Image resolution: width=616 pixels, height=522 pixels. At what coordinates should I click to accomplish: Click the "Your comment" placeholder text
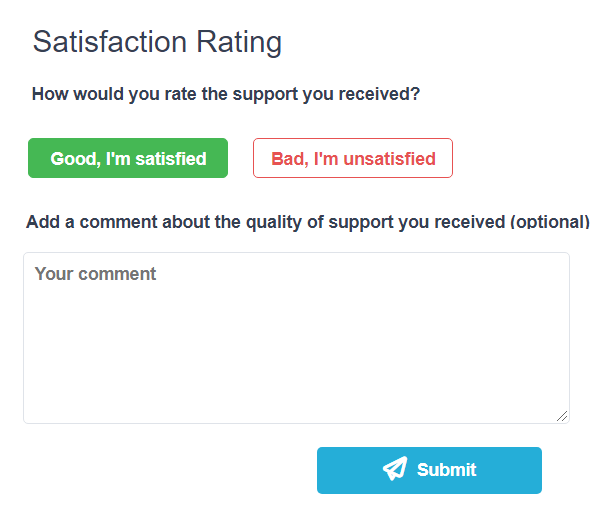95,274
